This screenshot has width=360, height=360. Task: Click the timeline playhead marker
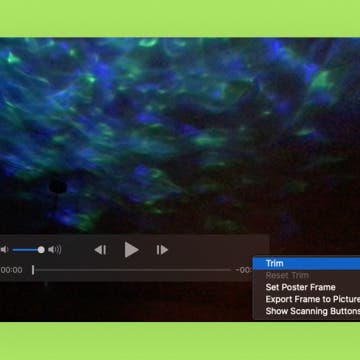33,270
